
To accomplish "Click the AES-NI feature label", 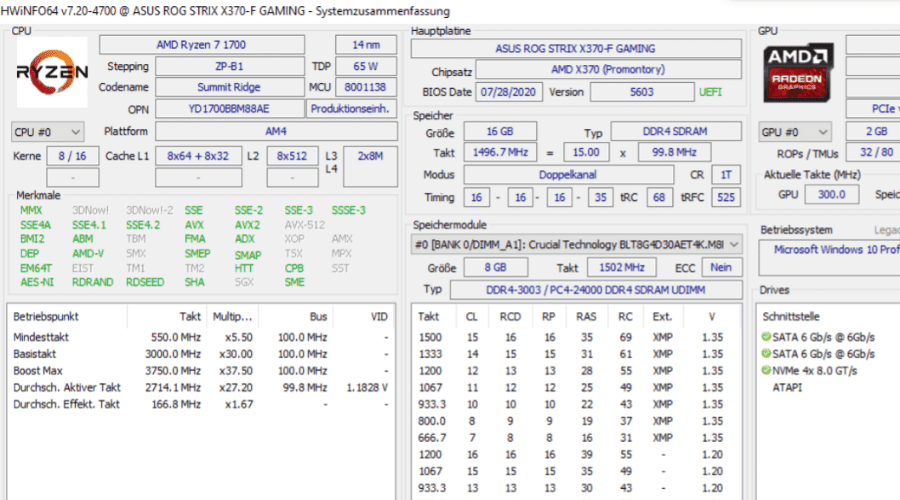I will [37, 282].
